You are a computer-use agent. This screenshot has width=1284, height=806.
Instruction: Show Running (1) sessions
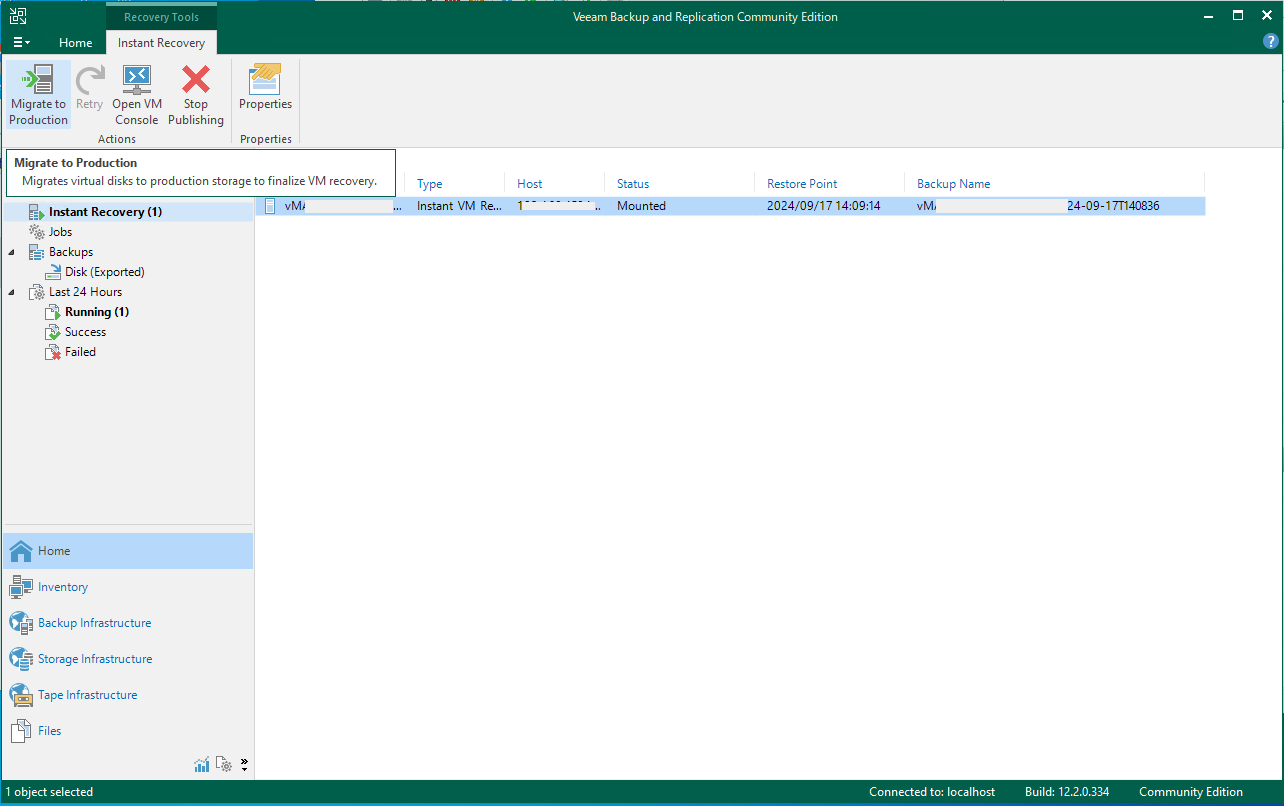pyautogui.click(x=96, y=312)
